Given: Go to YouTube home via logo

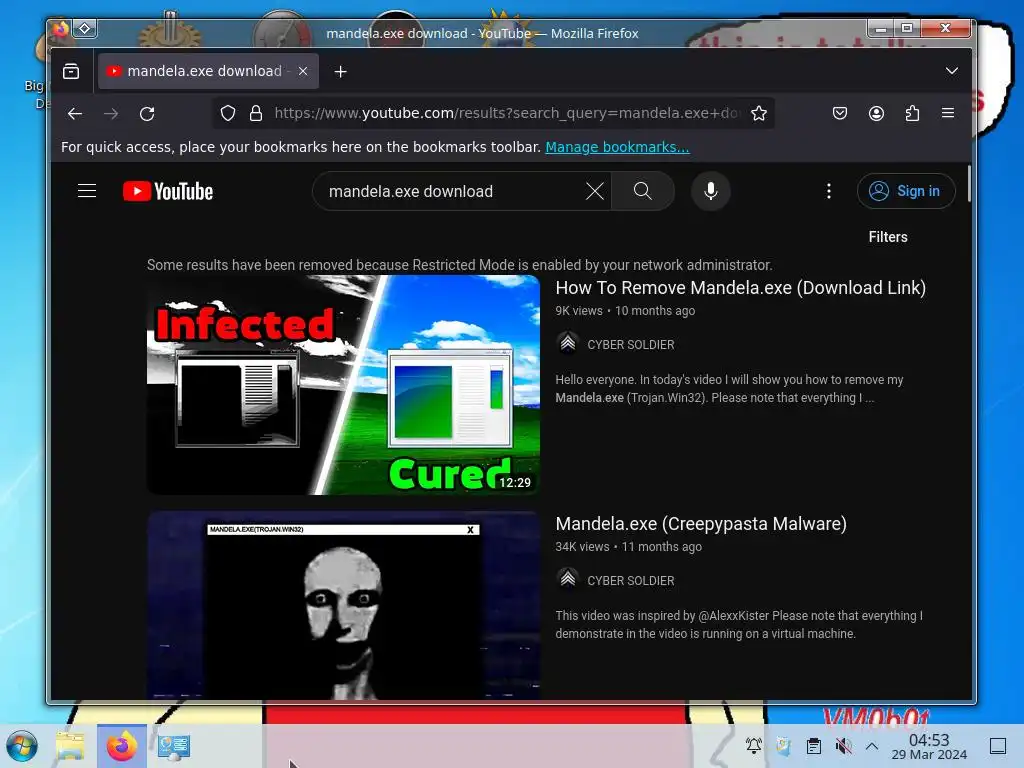Looking at the screenshot, I should point(168,191).
